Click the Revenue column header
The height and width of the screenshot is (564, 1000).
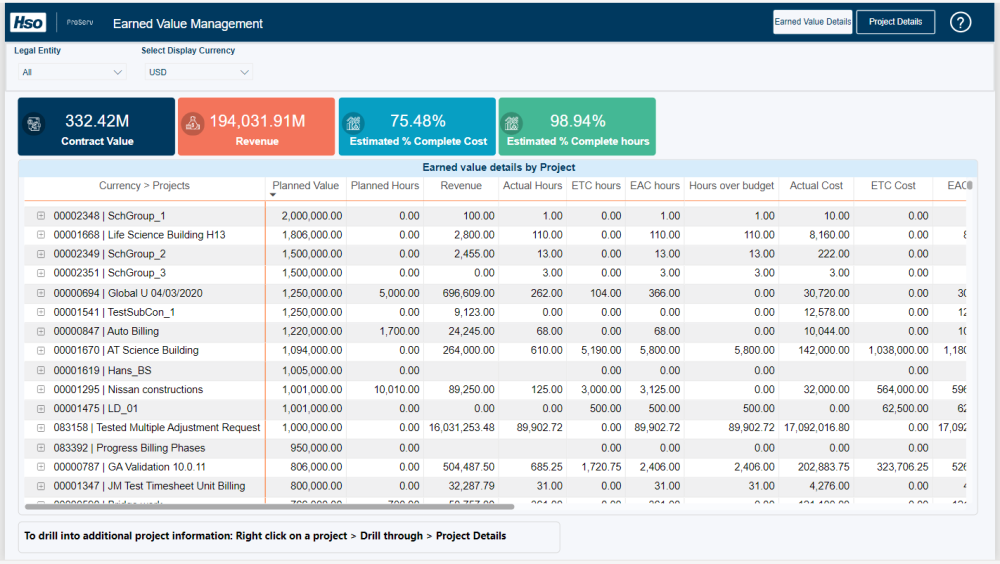[460, 186]
